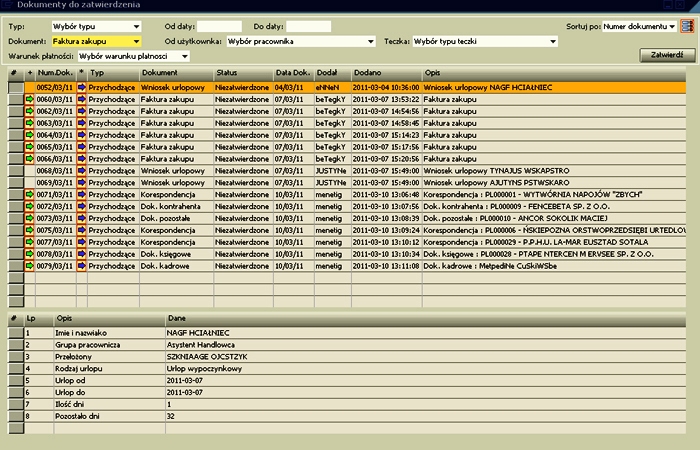Click blue arrow icon in row 0073/03/11
This screenshot has height=450, width=700.
click(81, 218)
